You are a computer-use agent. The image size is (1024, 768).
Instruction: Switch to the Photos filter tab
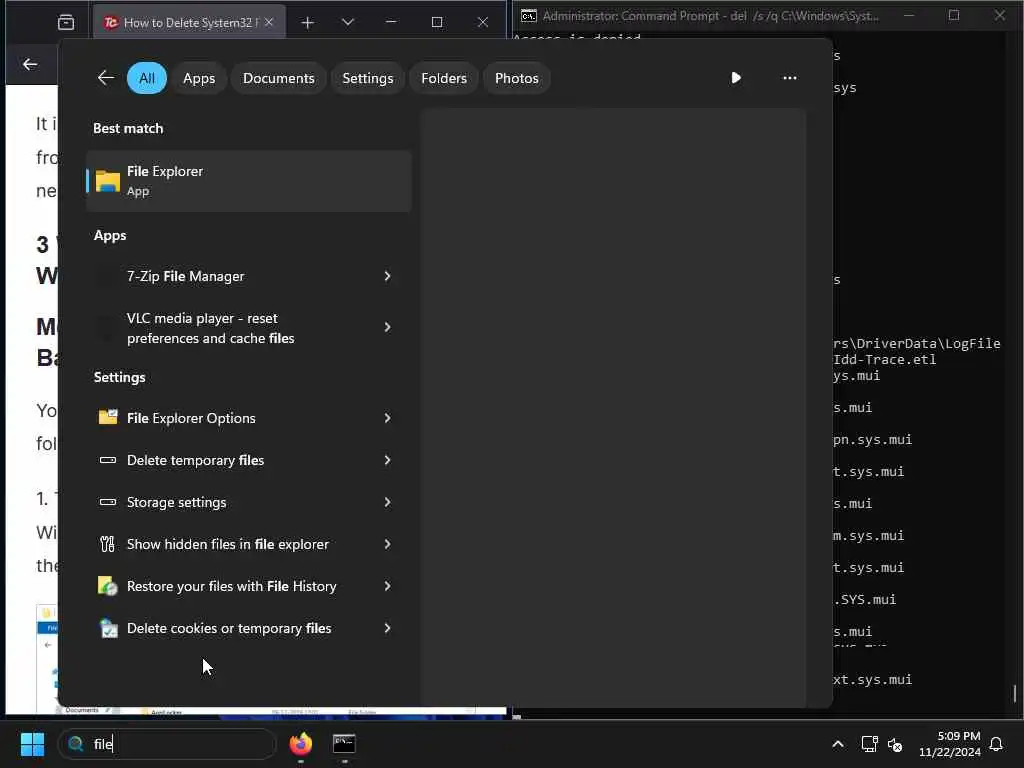pos(517,78)
